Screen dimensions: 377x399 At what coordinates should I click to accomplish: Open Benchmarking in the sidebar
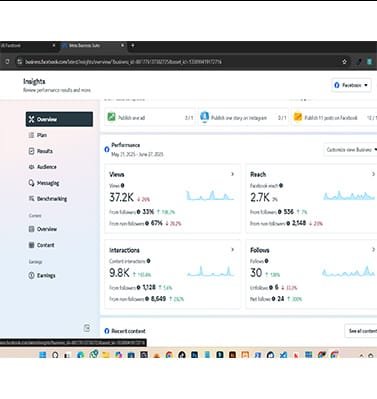click(52, 199)
